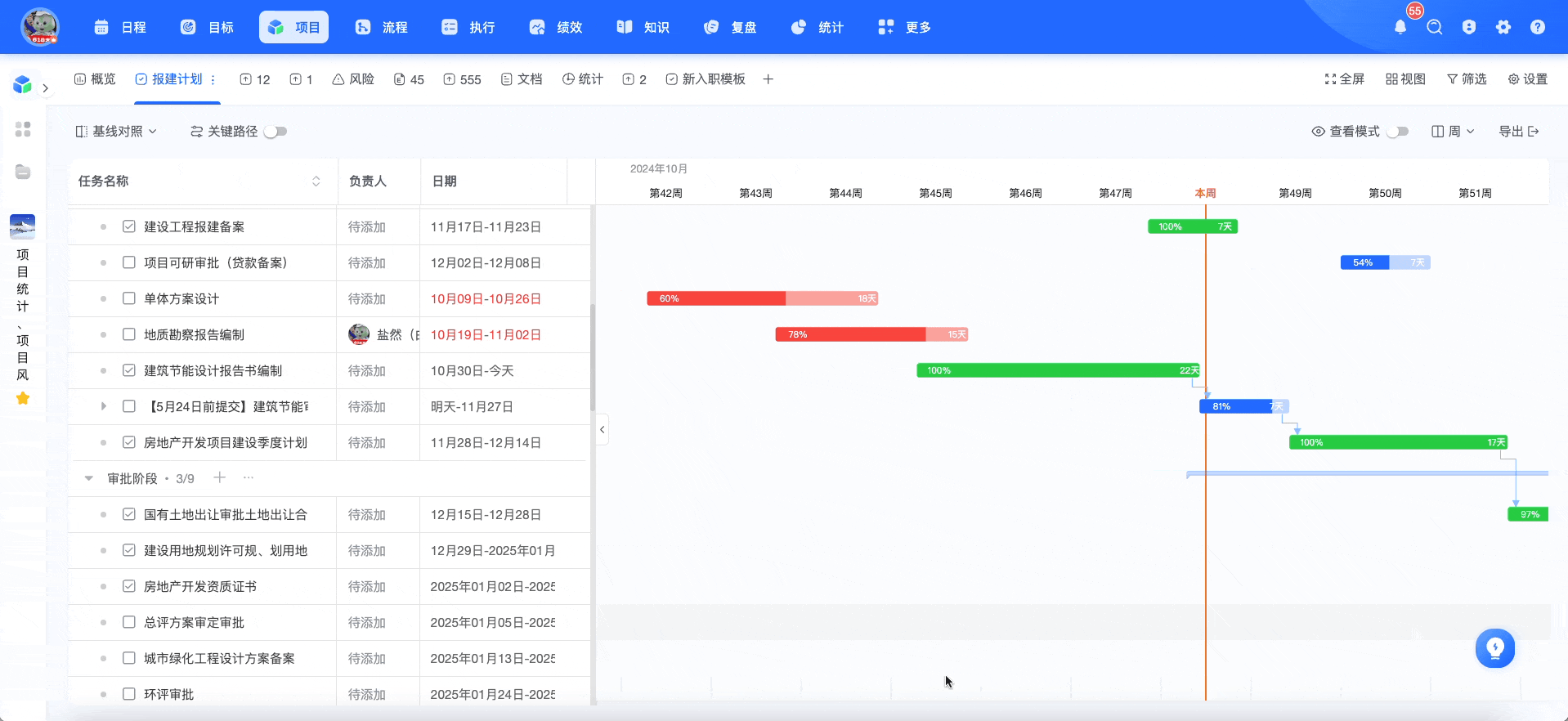Open the ellipsis menu next to 审批阶段
Screen dimensions: 1568x721
pyautogui.click(x=249, y=477)
